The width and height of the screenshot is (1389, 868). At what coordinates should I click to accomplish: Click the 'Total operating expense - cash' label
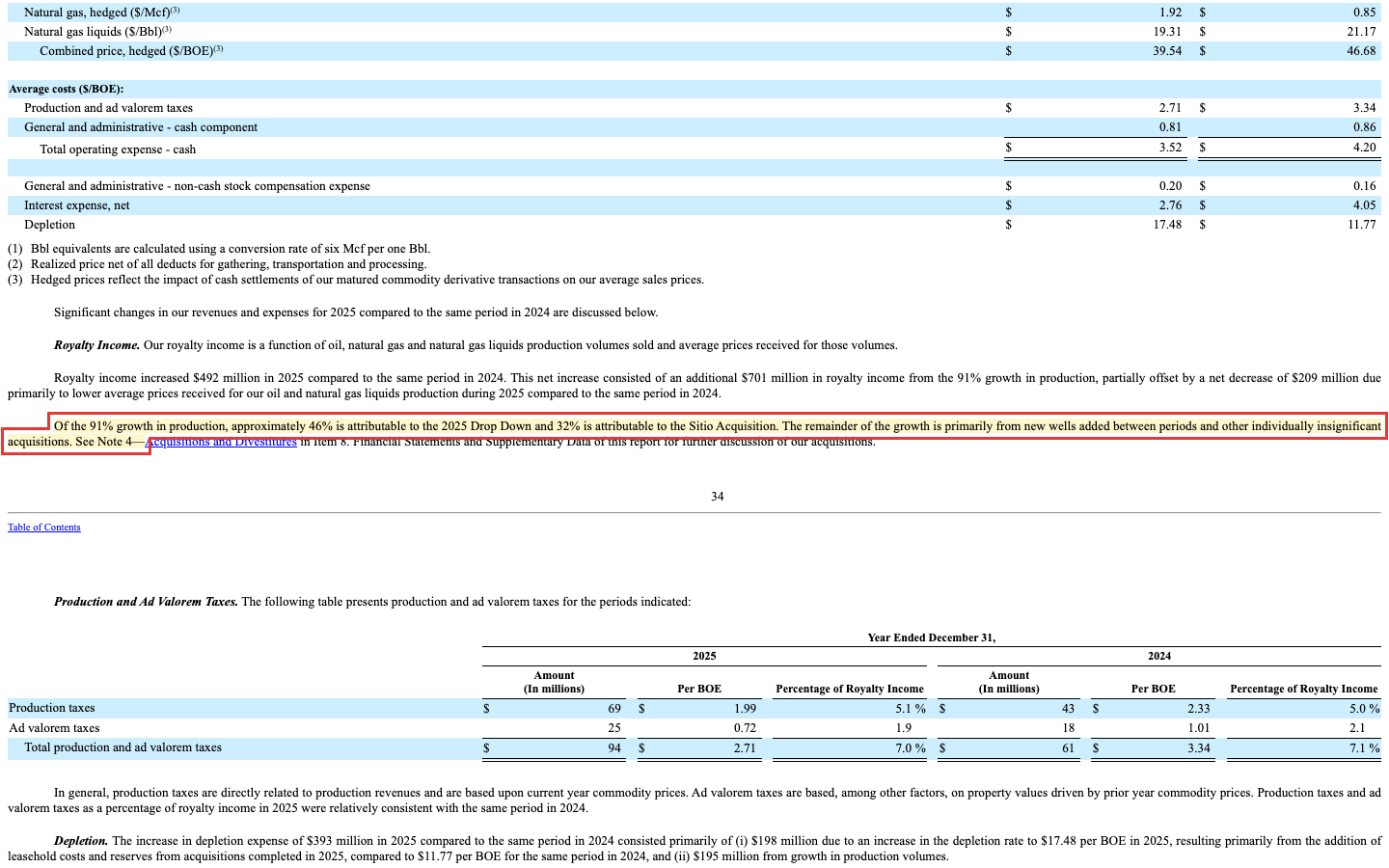click(x=118, y=149)
